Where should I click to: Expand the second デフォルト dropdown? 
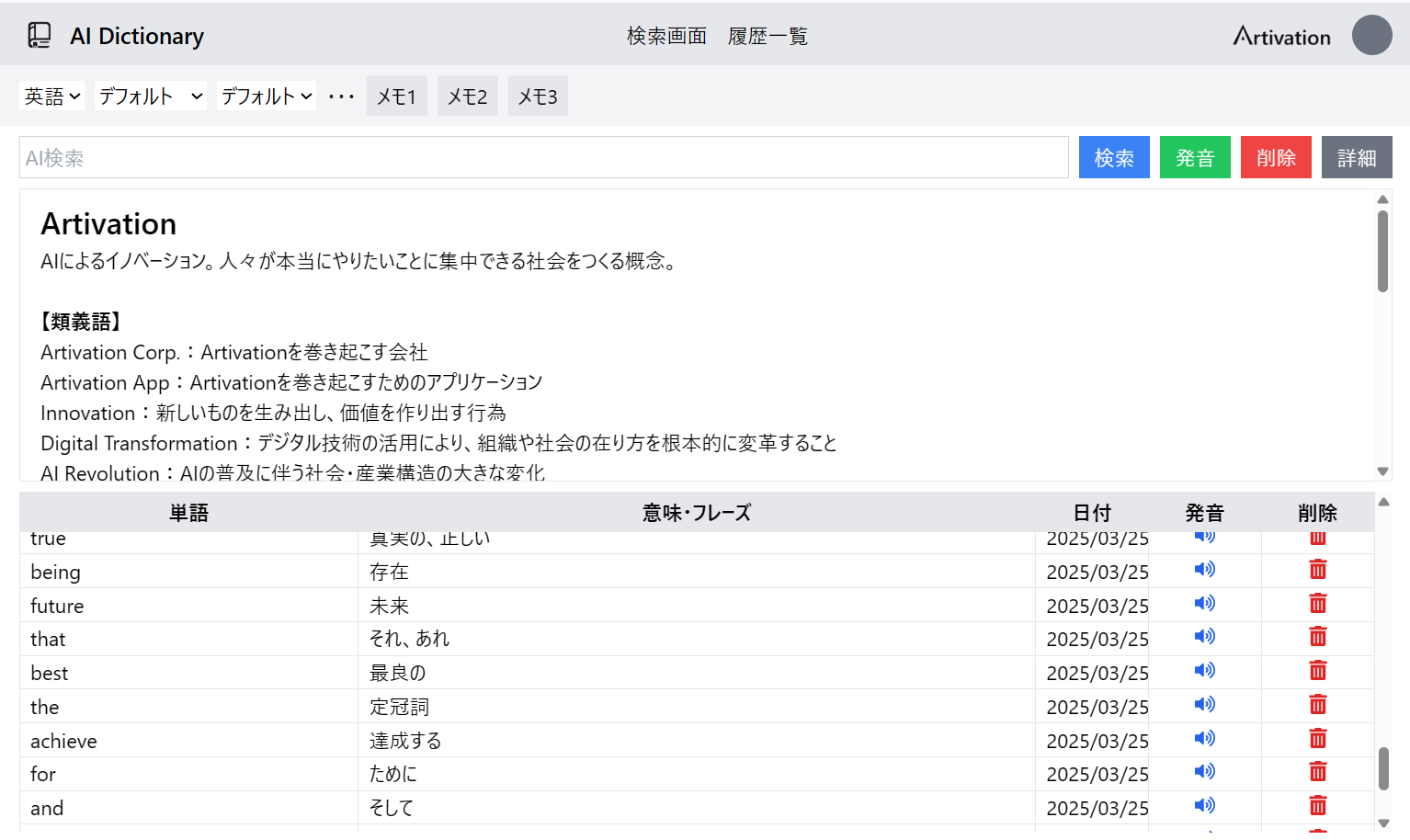(x=267, y=96)
